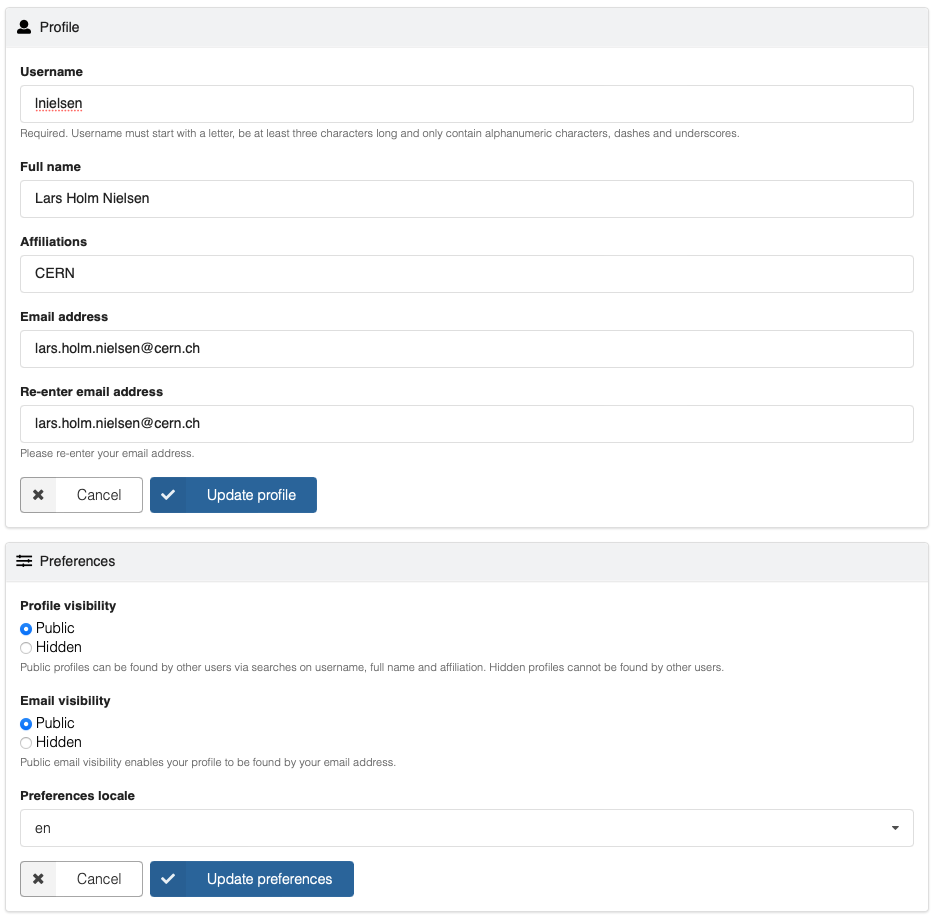Click the Affiliations field containing CERN
933x917 pixels.
point(466,274)
